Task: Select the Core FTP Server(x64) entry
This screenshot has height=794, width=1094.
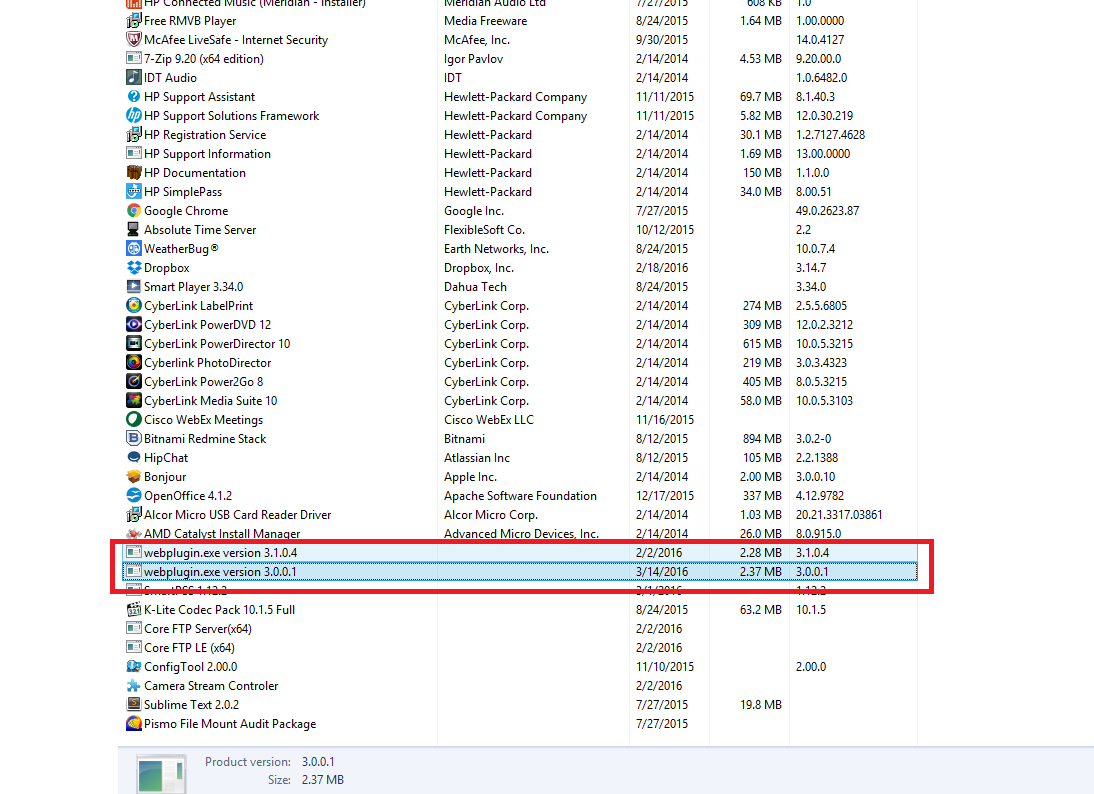Action: [x=197, y=629]
